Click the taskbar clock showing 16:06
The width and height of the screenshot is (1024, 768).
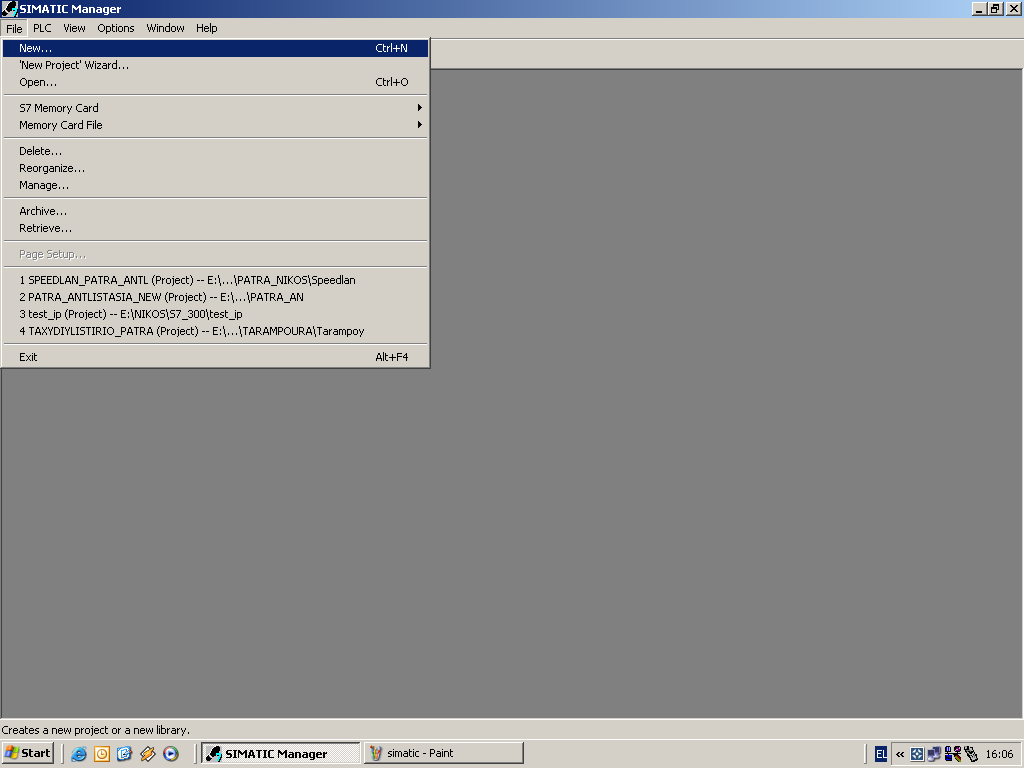point(999,754)
